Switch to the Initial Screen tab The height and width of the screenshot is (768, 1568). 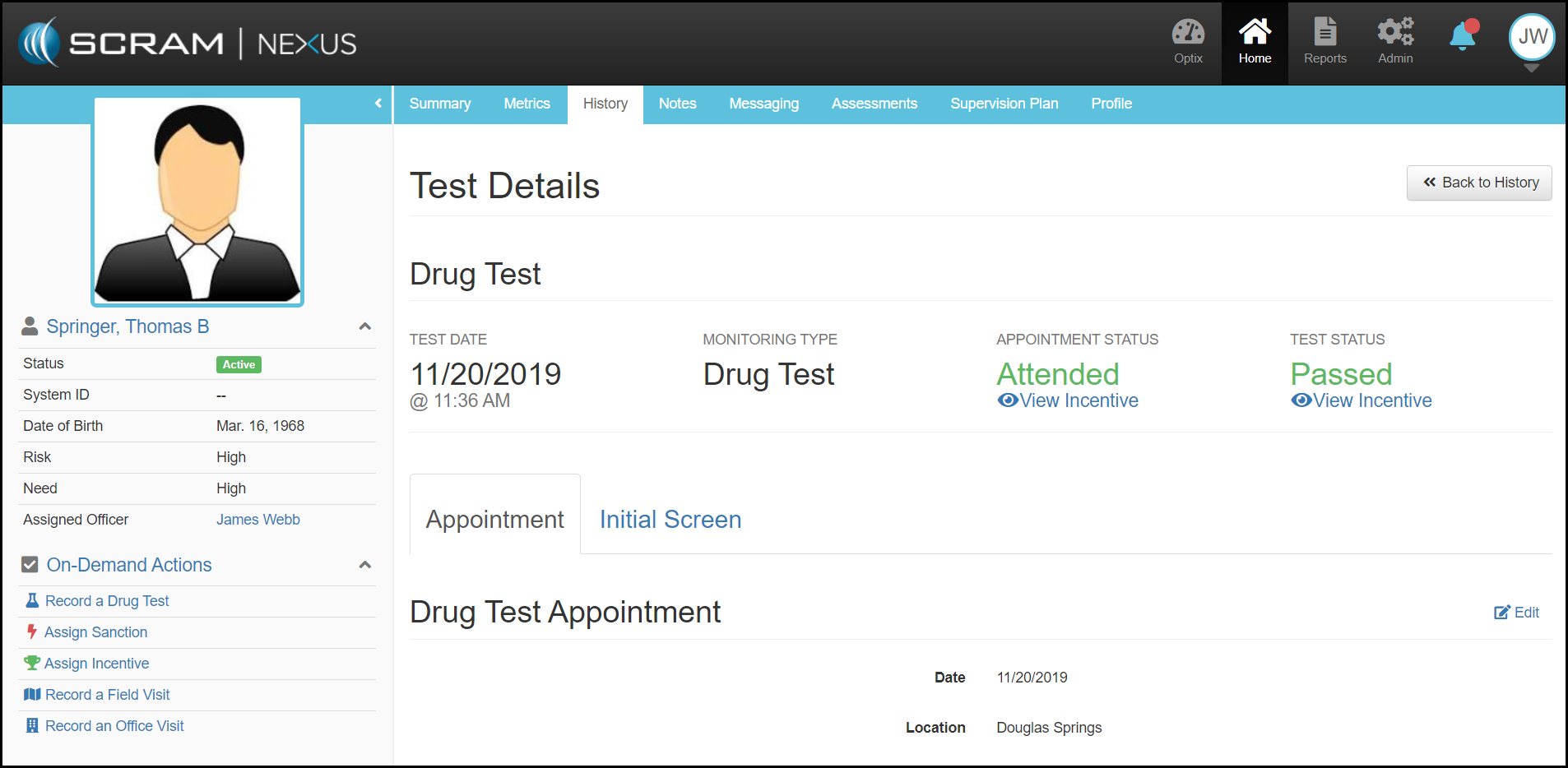pos(670,520)
